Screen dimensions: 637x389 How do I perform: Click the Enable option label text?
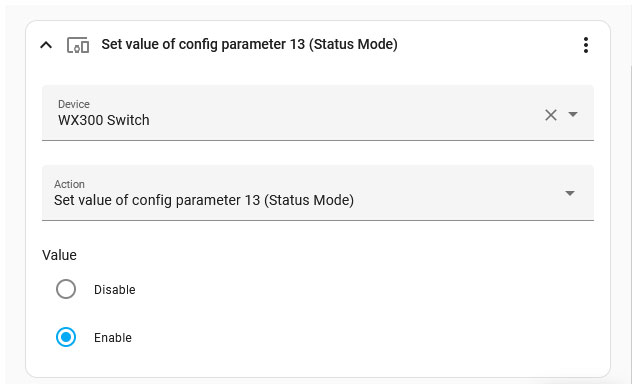click(x=113, y=337)
